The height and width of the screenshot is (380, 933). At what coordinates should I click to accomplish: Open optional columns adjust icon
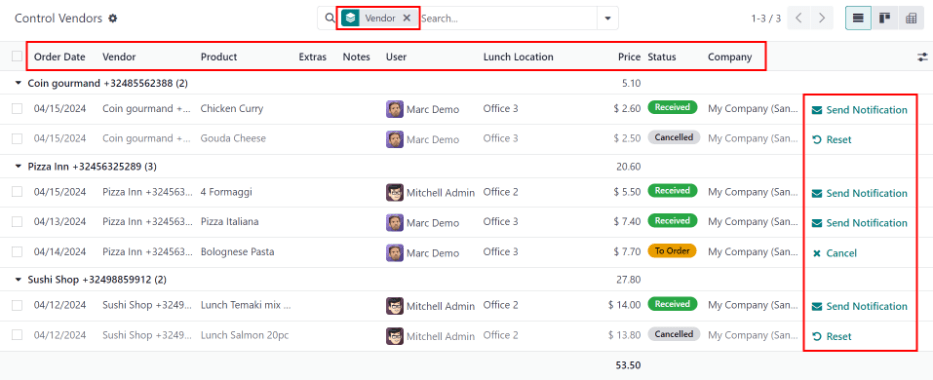[x=922, y=57]
